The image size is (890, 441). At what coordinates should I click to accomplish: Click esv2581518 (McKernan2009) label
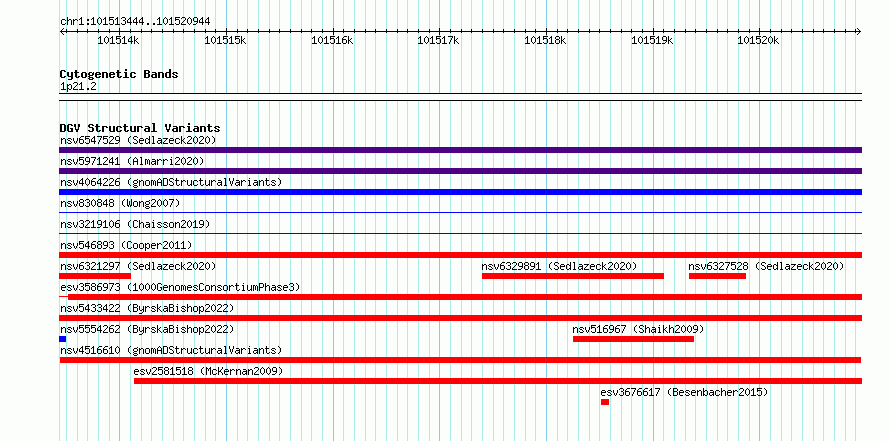208,371
